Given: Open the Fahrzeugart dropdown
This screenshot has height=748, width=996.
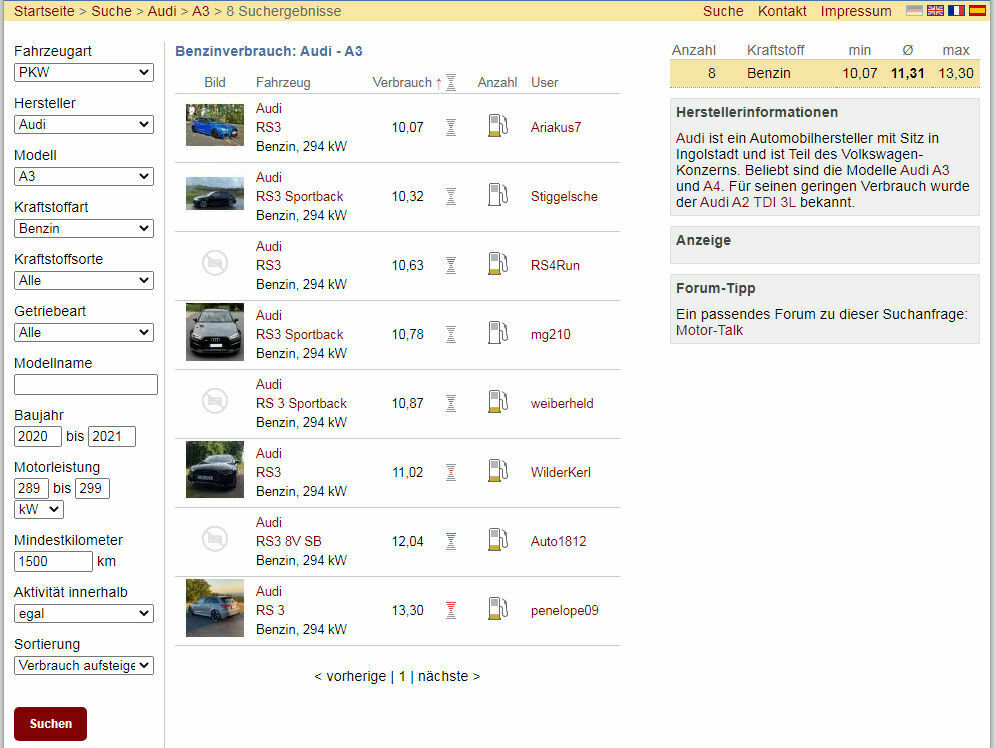Looking at the screenshot, I should 84,73.
